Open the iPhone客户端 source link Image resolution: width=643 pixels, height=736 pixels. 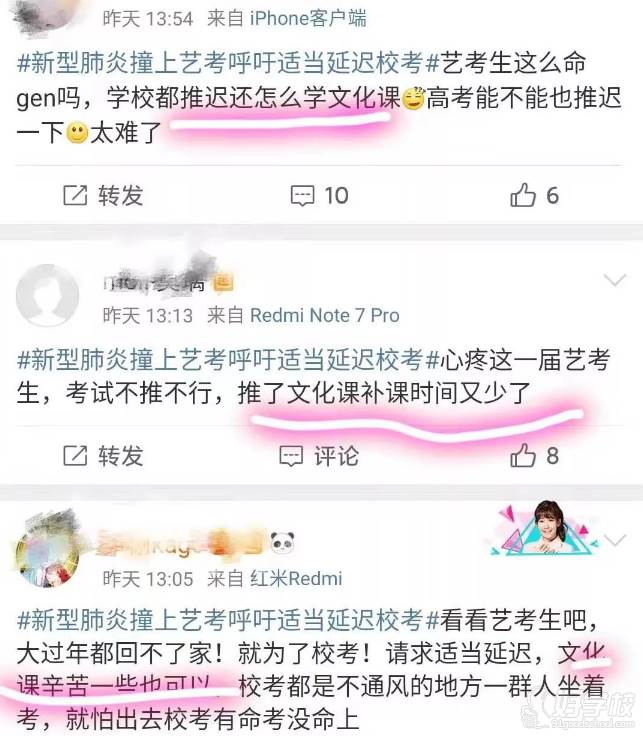(308, 19)
